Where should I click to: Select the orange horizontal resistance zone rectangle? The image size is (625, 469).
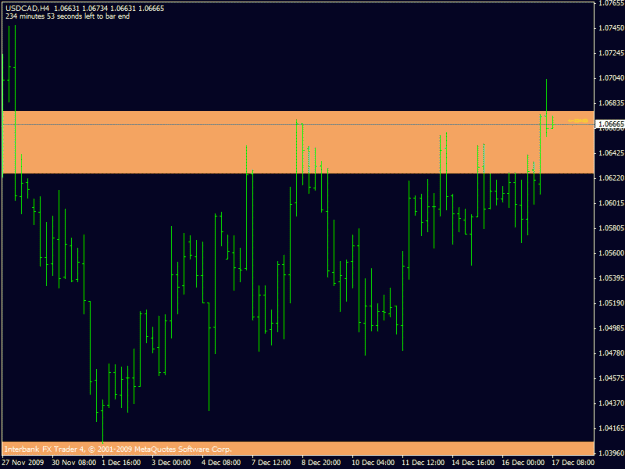point(298,142)
